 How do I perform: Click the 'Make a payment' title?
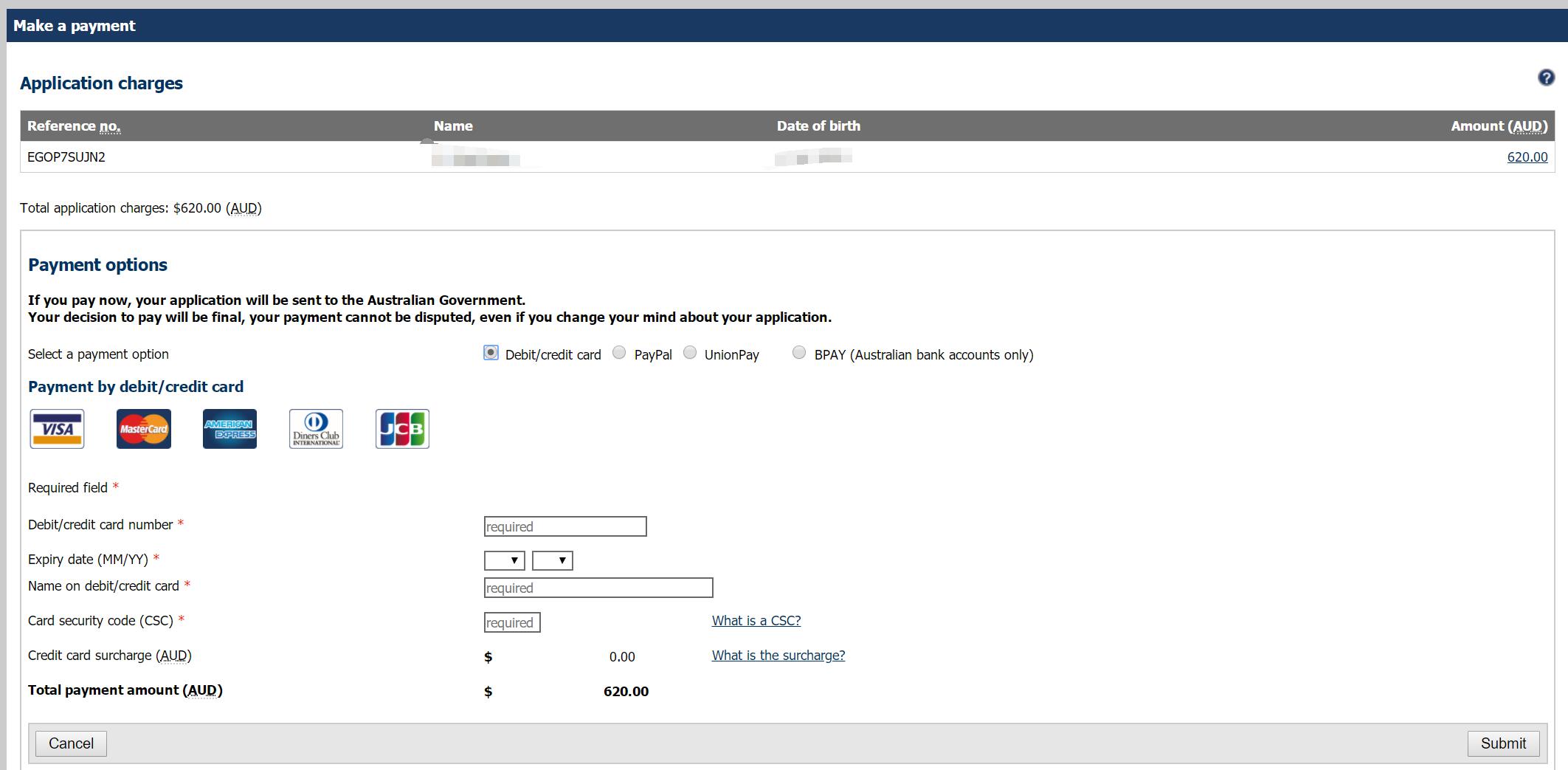point(74,26)
